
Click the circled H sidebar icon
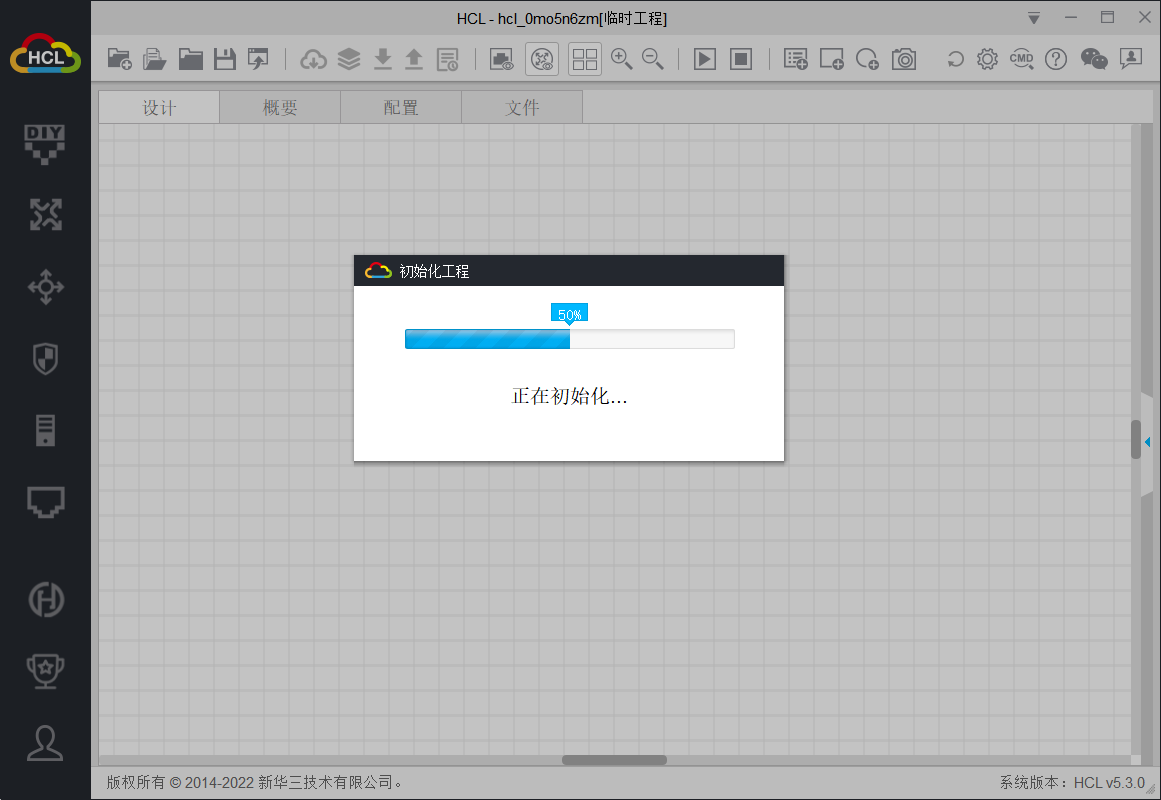(46, 600)
